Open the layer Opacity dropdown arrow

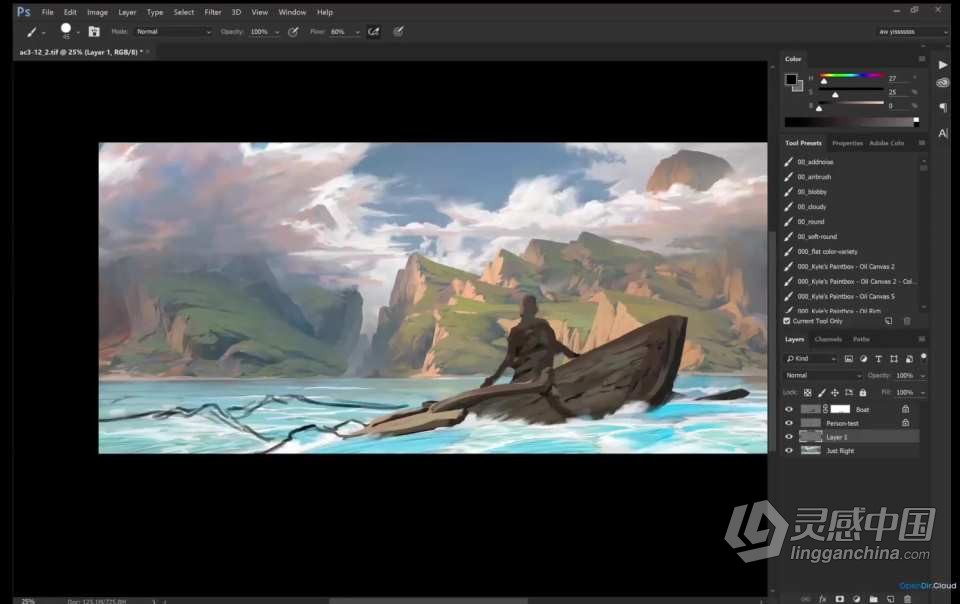click(923, 376)
